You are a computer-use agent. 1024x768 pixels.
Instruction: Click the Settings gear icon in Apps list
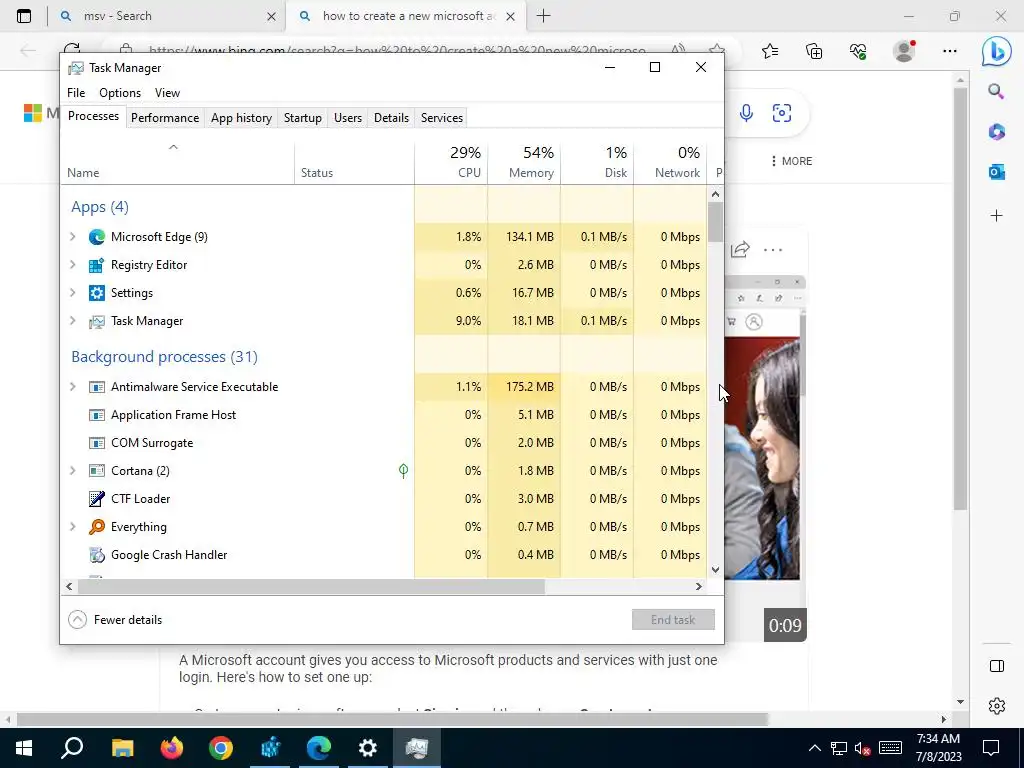(x=97, y=293)
